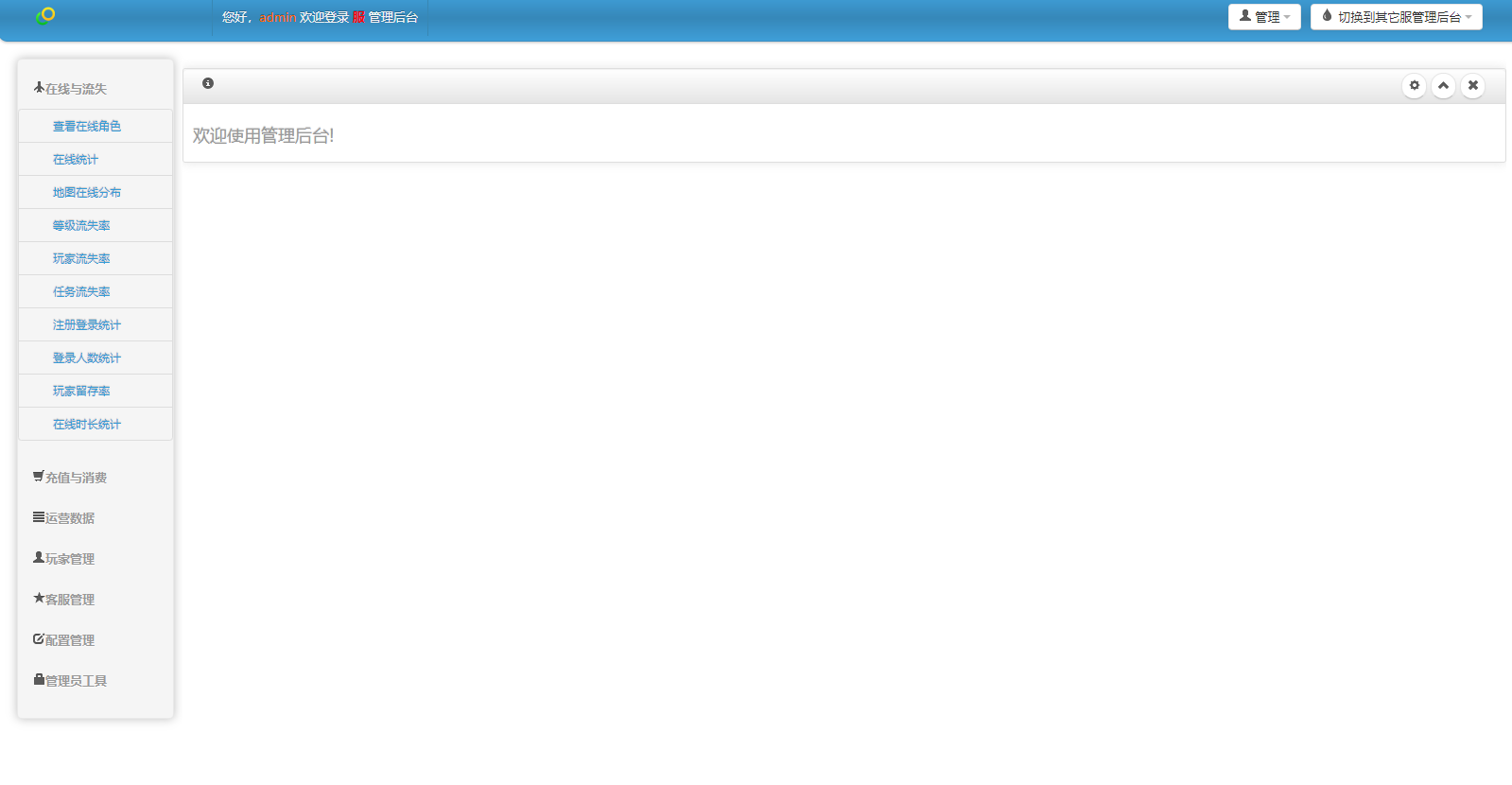Close the welcome panel with X icon
The height and width of the screenshot is (785, 1512).
tap(1473, 85)
